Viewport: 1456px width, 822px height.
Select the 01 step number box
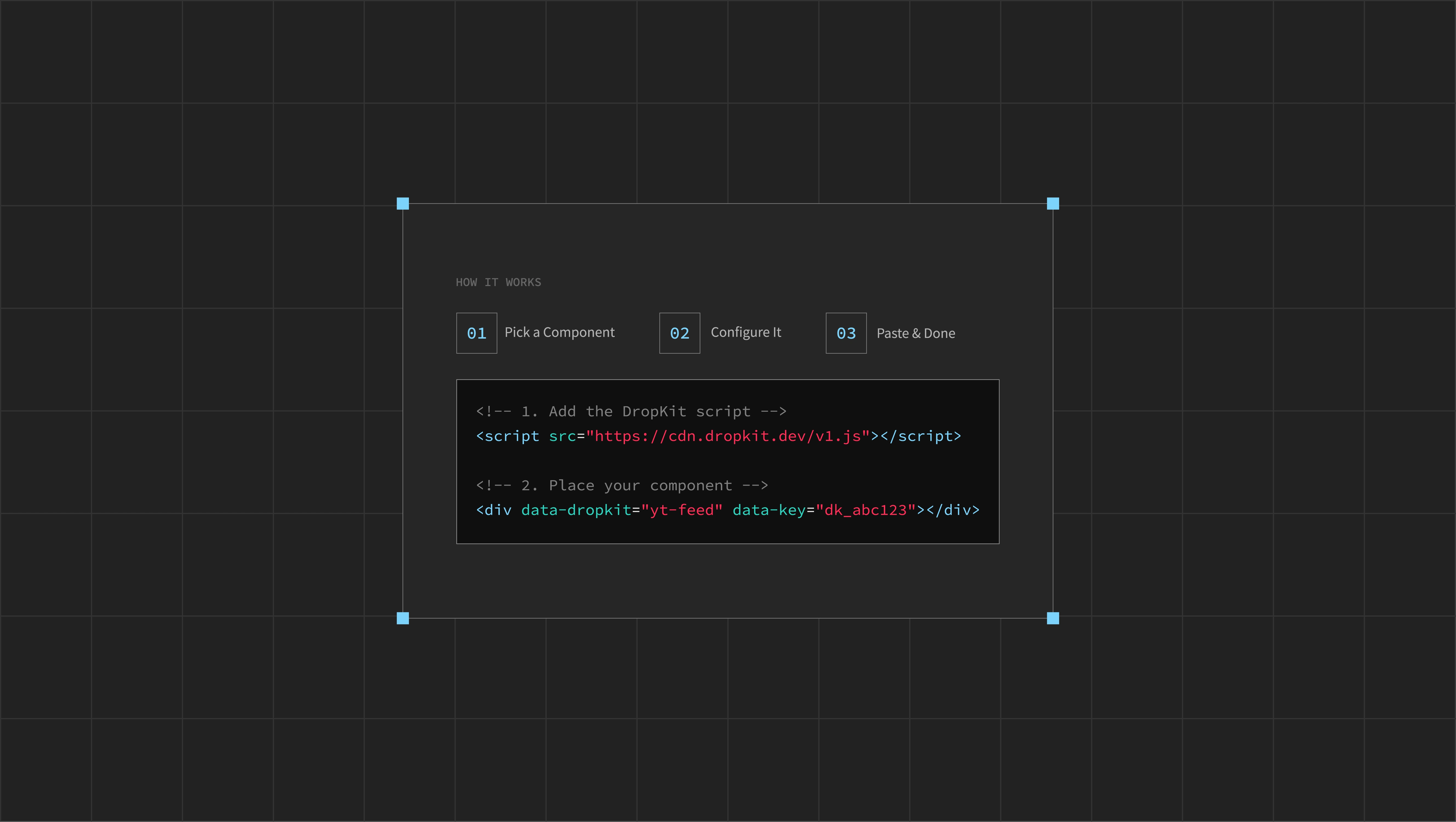coord(477,333)
